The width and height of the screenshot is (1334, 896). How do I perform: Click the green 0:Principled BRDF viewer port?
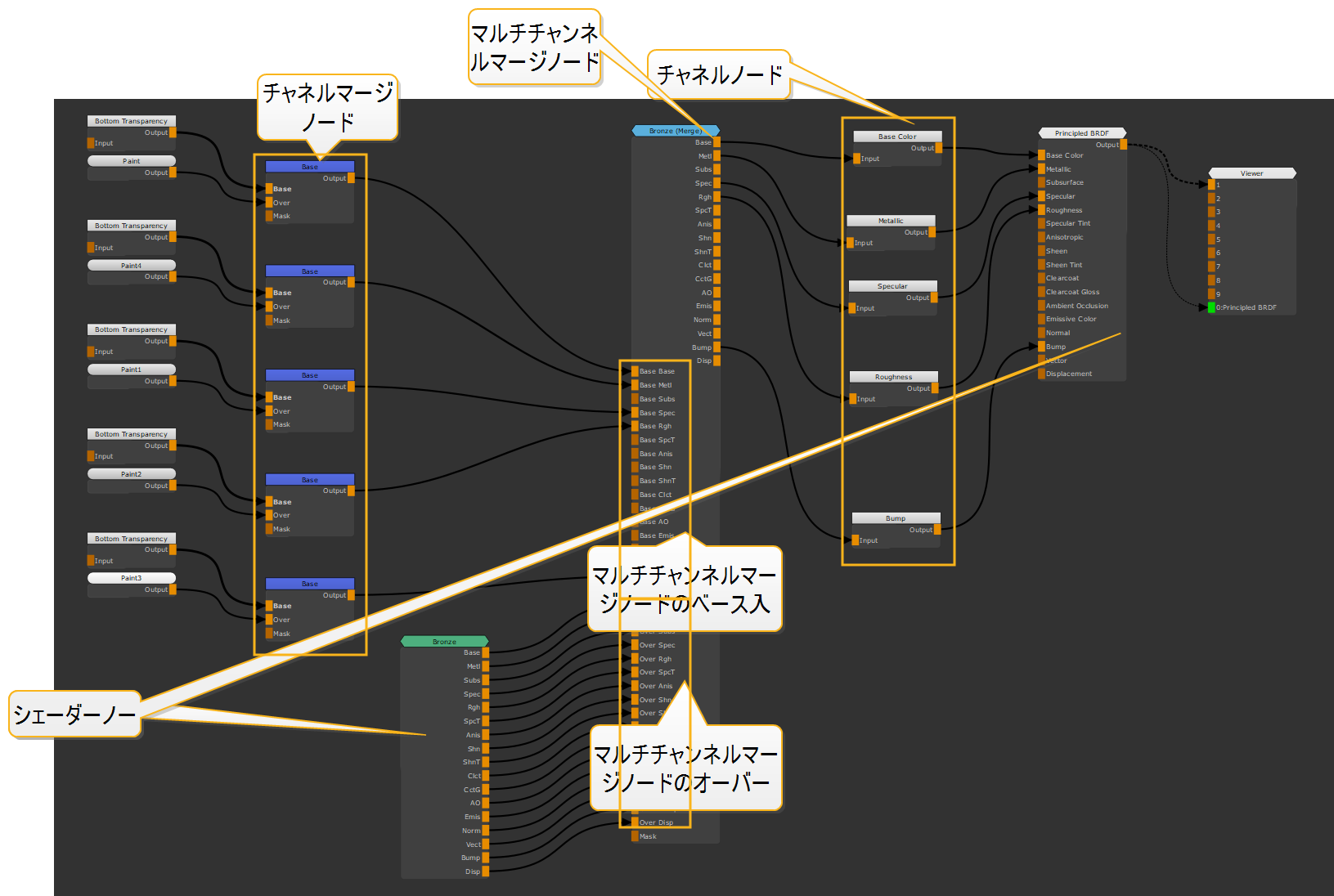[x=1211, y=308]
